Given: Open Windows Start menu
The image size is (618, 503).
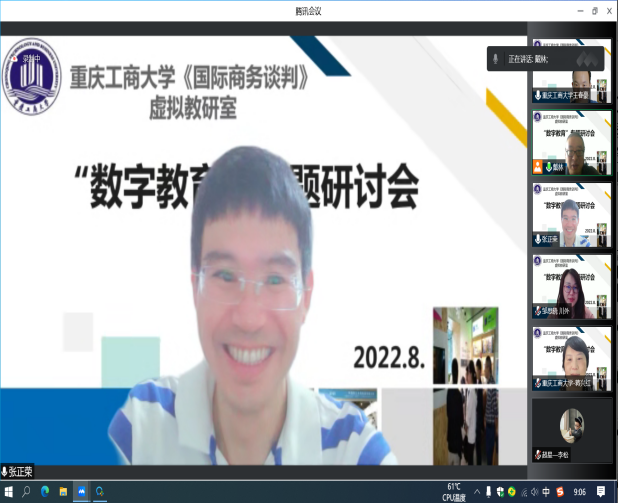Looking at the screenshot, I should 8,493.
